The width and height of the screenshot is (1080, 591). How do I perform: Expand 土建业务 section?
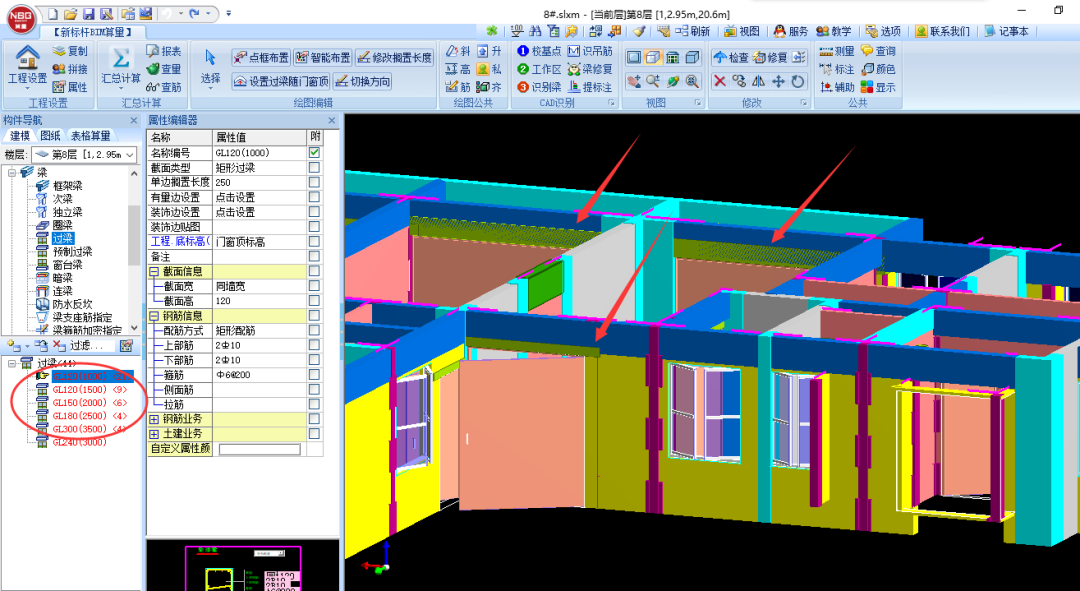[154, 434]
